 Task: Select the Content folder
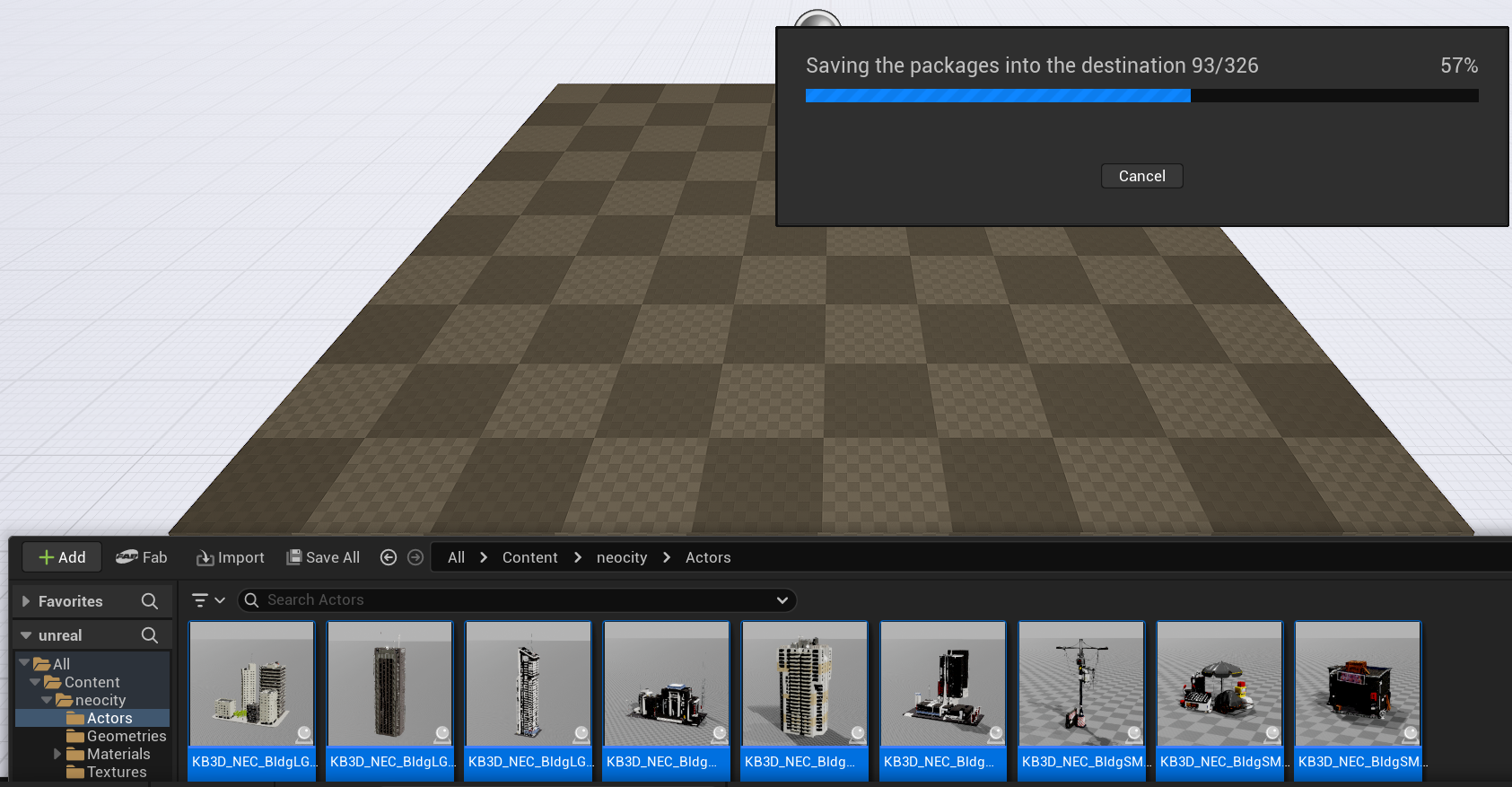(x=83, y=682)
